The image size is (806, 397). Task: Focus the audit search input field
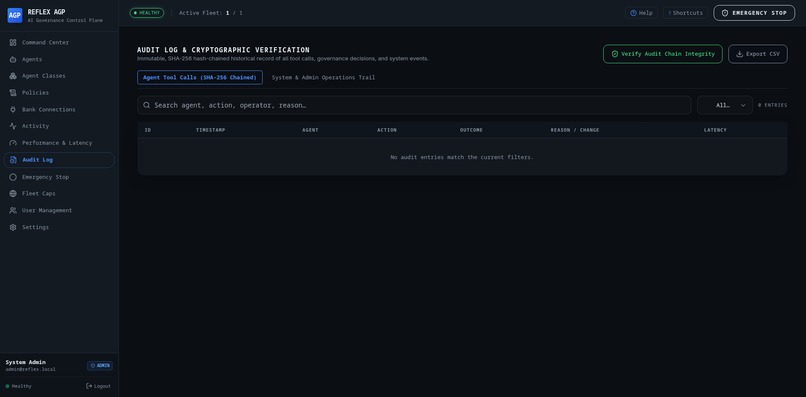coord(414,105)
